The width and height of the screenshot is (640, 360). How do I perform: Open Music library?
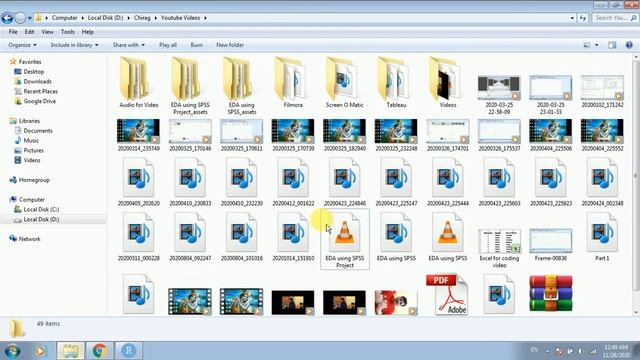[x=31, y=140]
